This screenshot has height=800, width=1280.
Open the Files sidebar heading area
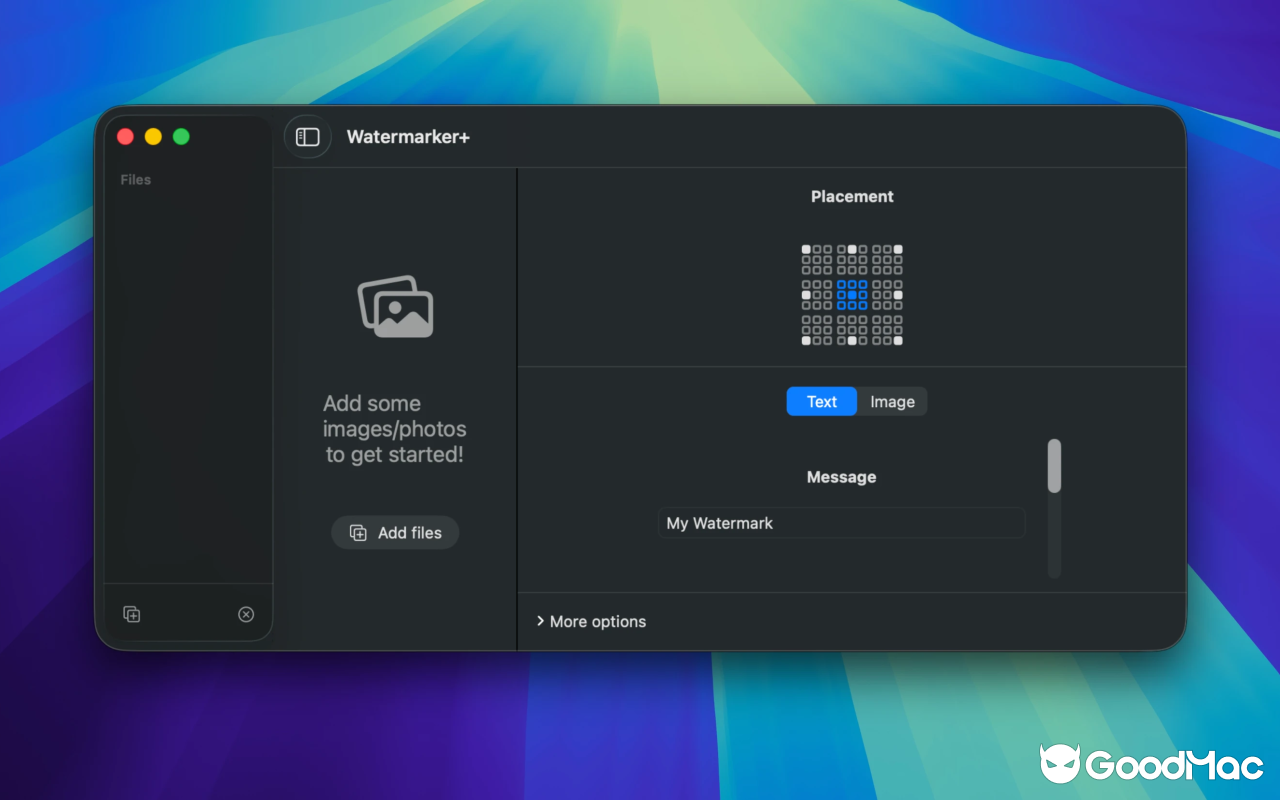click(135, 179)
